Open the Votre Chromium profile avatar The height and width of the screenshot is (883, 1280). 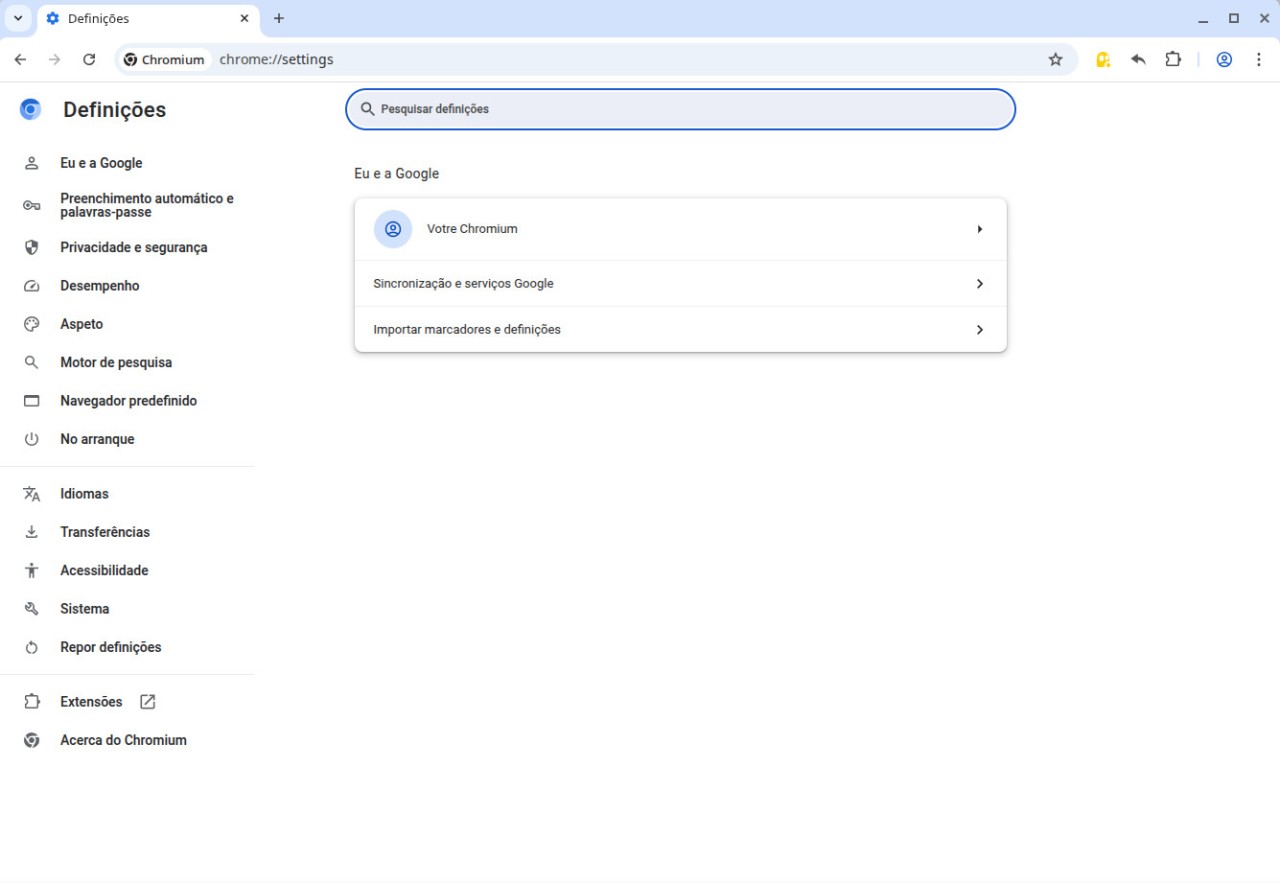392,228
